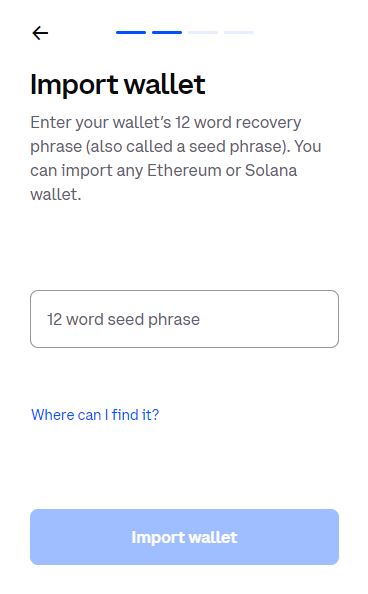Focus the 12 word seed phrase field
Screen dimensions: 368x594
tap(184, 319)
